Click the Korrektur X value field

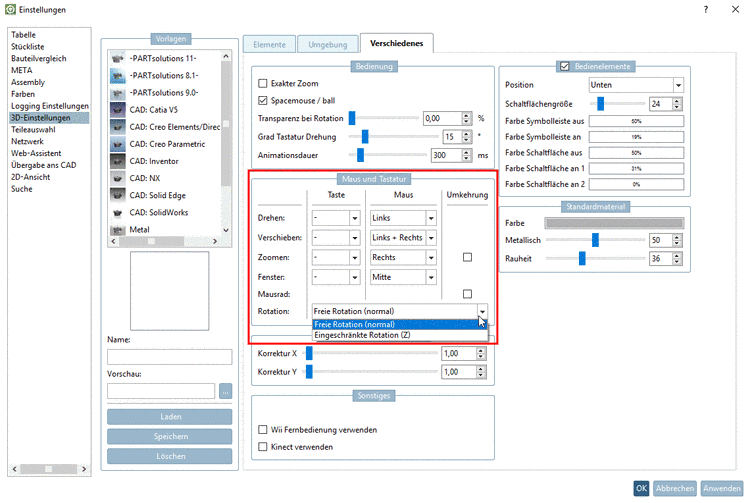(458, 353)
